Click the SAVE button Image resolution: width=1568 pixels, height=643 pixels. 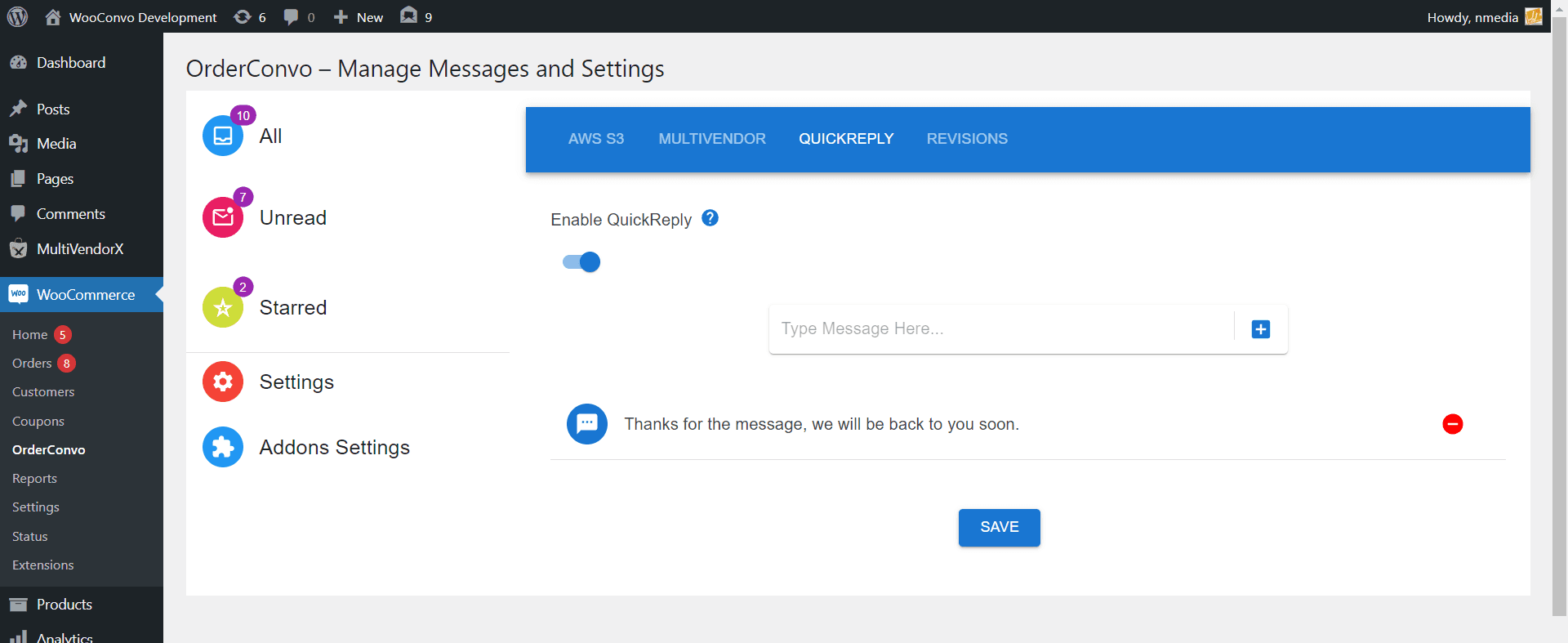pos(1000,528)
